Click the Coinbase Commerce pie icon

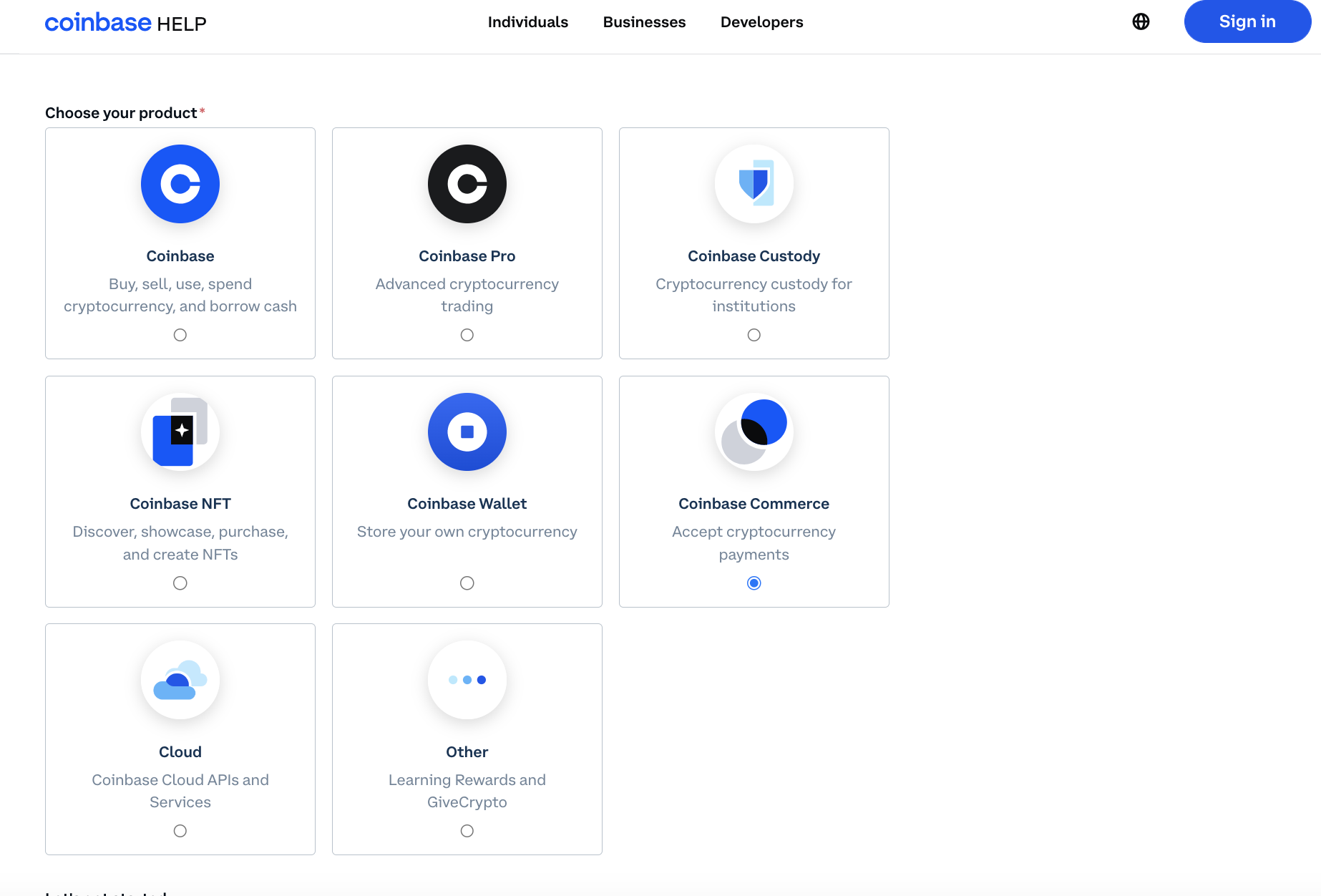[x=754, y=432]
